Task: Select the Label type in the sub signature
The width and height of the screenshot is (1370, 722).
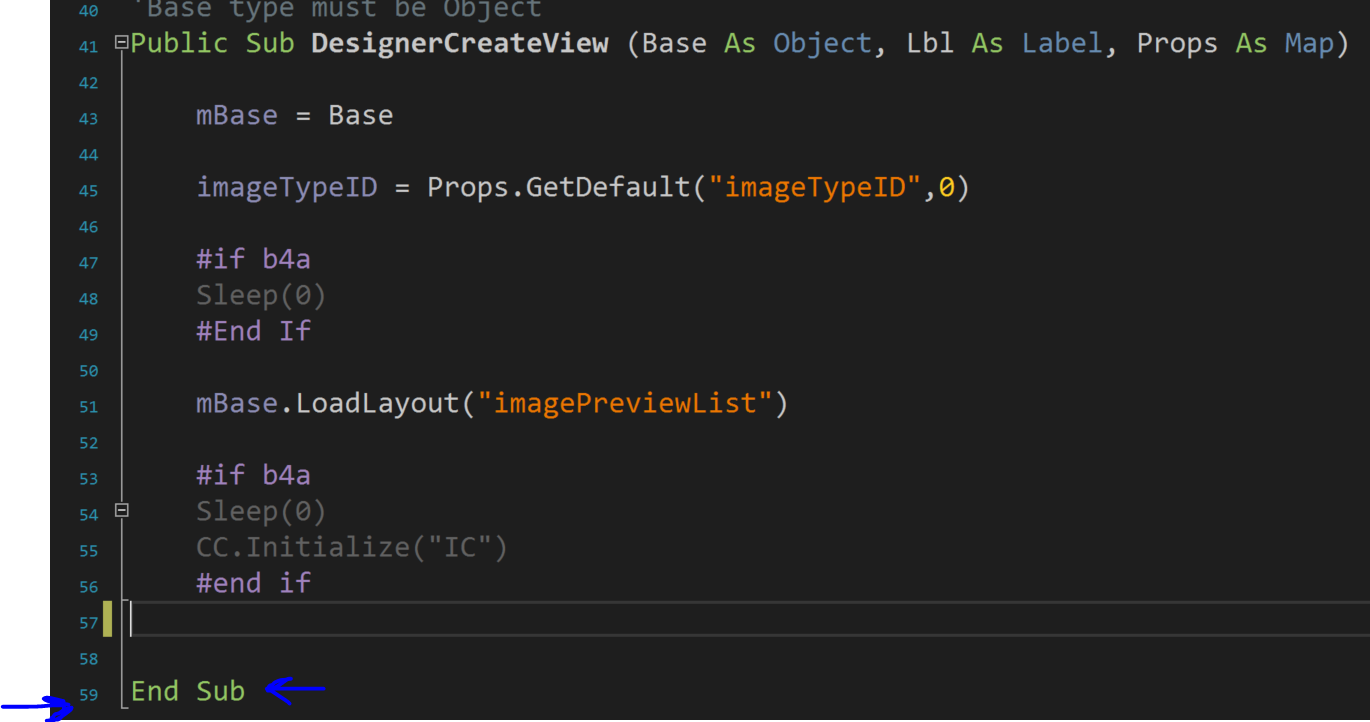Action: point(1062,43)
